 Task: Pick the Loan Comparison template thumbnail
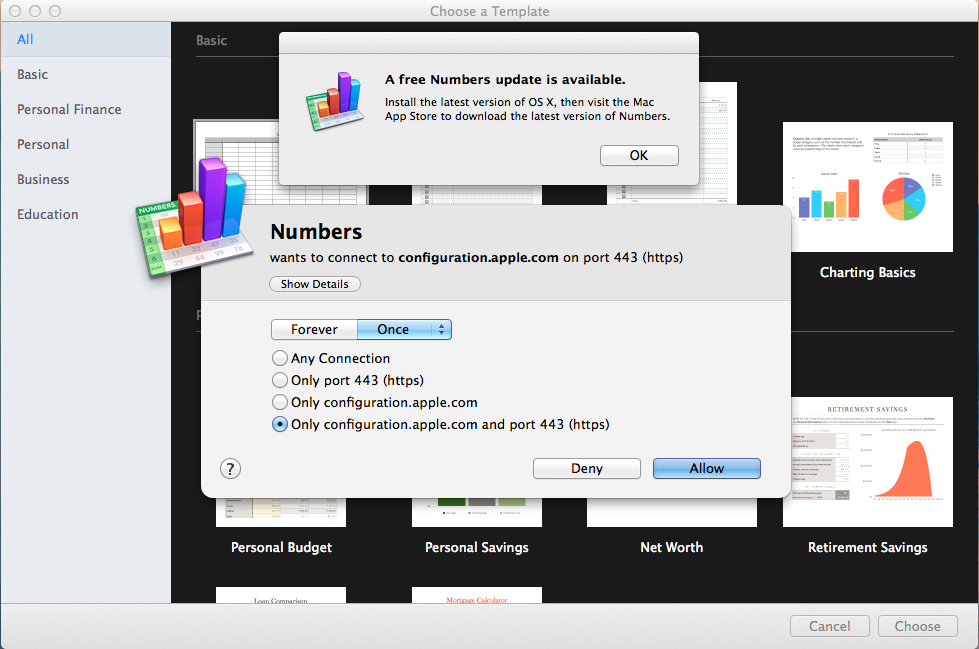(281, 595)
